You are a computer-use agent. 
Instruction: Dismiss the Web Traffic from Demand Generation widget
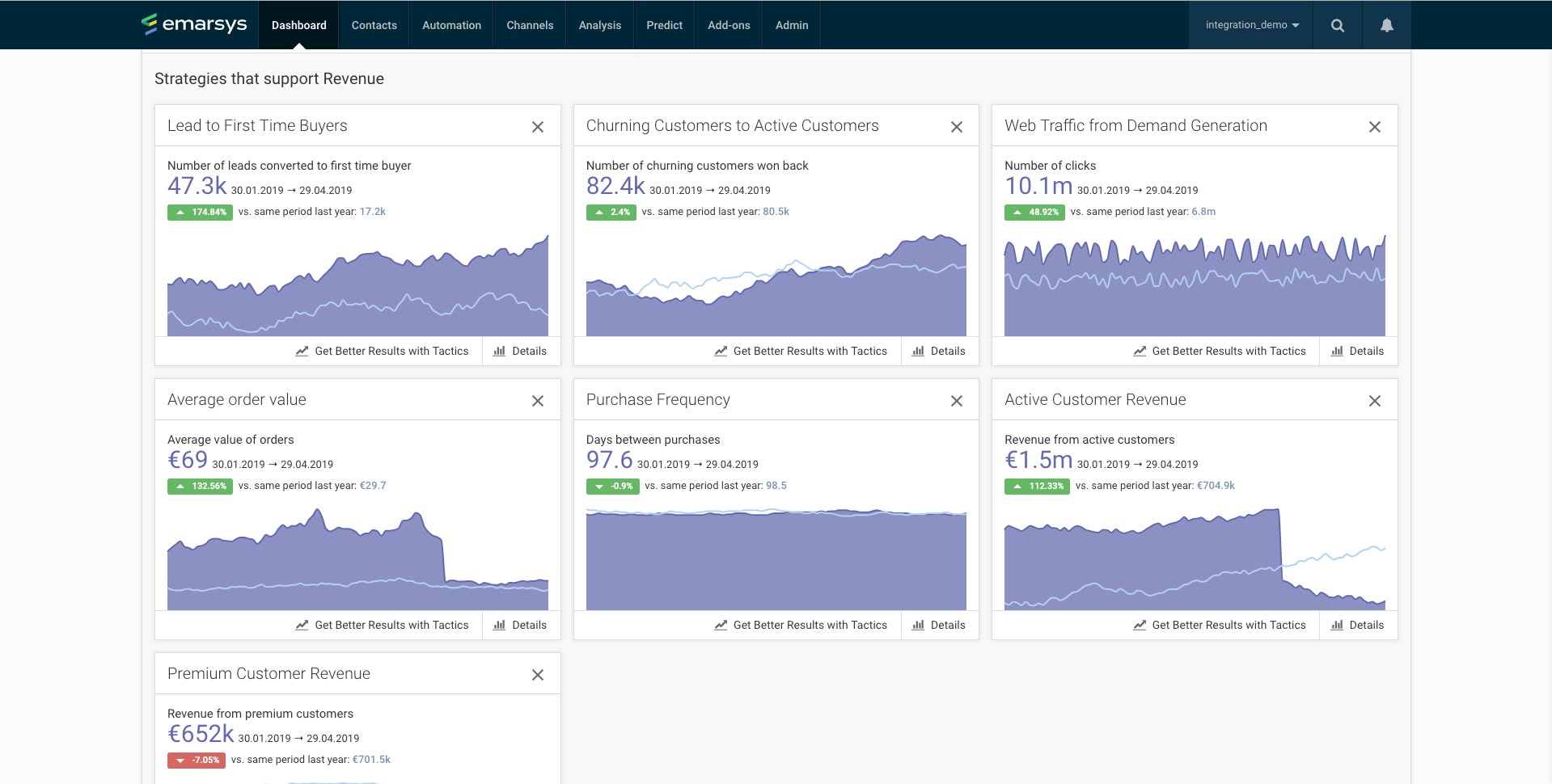(x=1374, y=127)
